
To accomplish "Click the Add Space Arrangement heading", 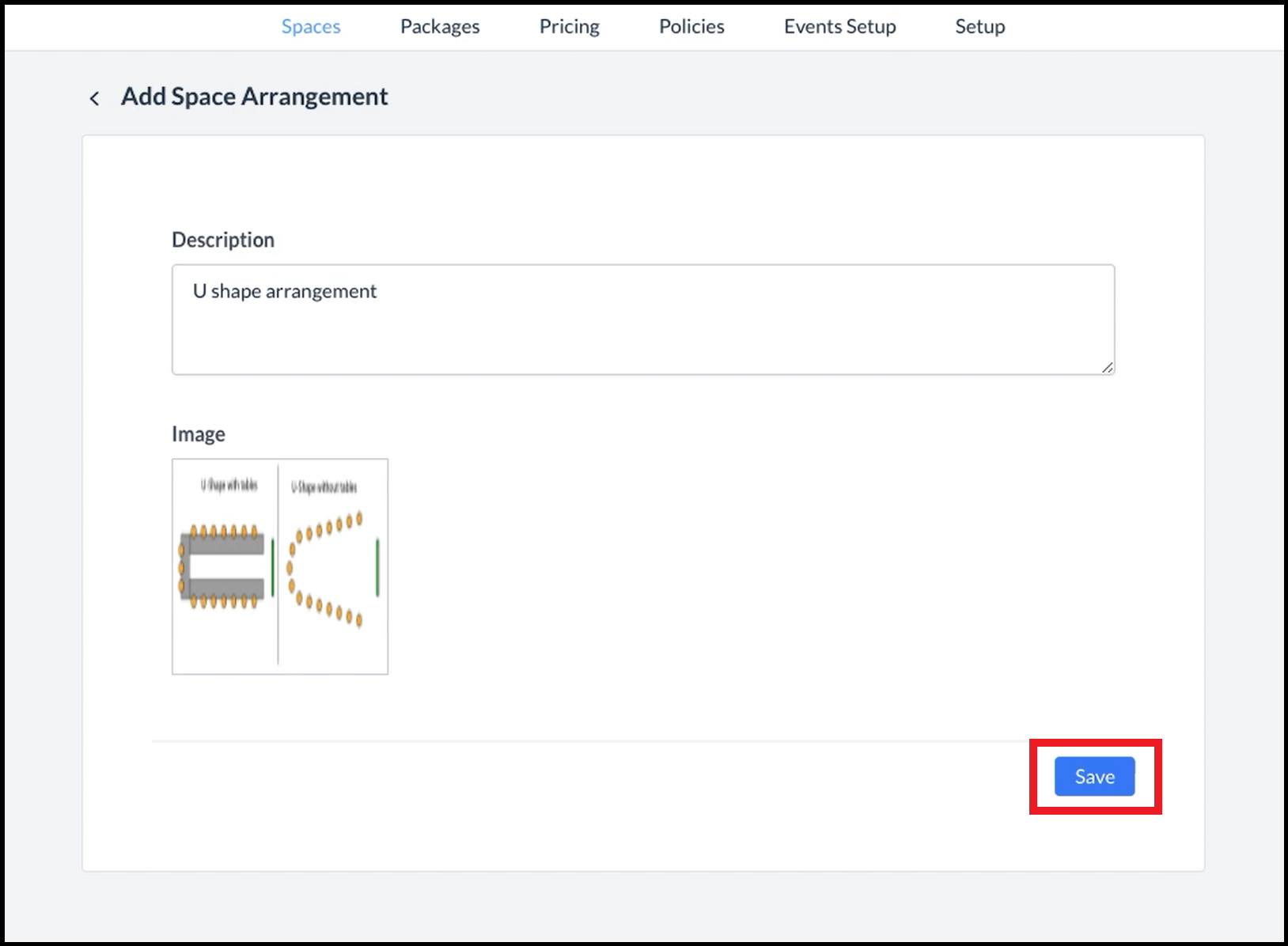I will click(254, 96).
